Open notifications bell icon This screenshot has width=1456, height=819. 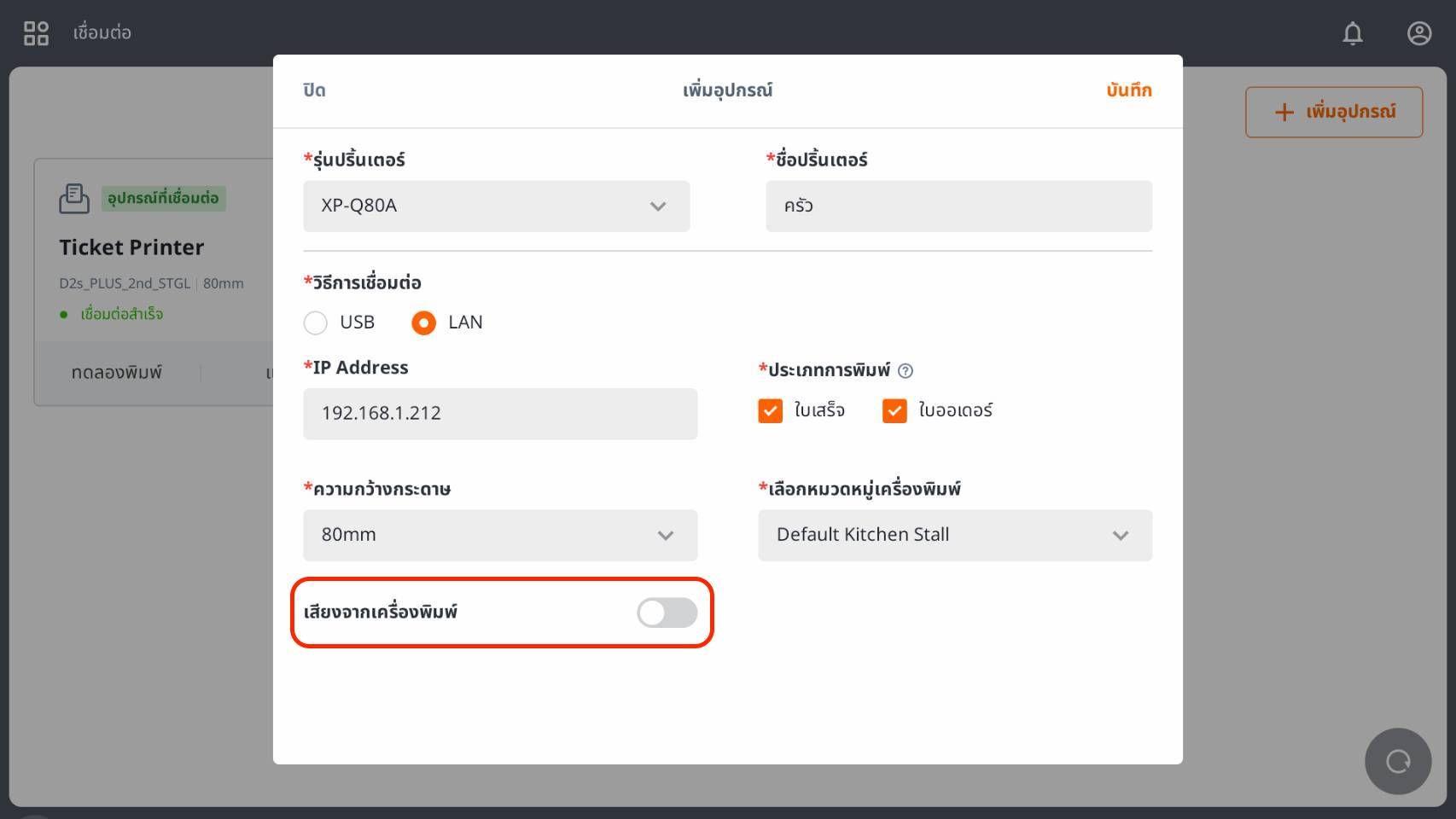1352,33
